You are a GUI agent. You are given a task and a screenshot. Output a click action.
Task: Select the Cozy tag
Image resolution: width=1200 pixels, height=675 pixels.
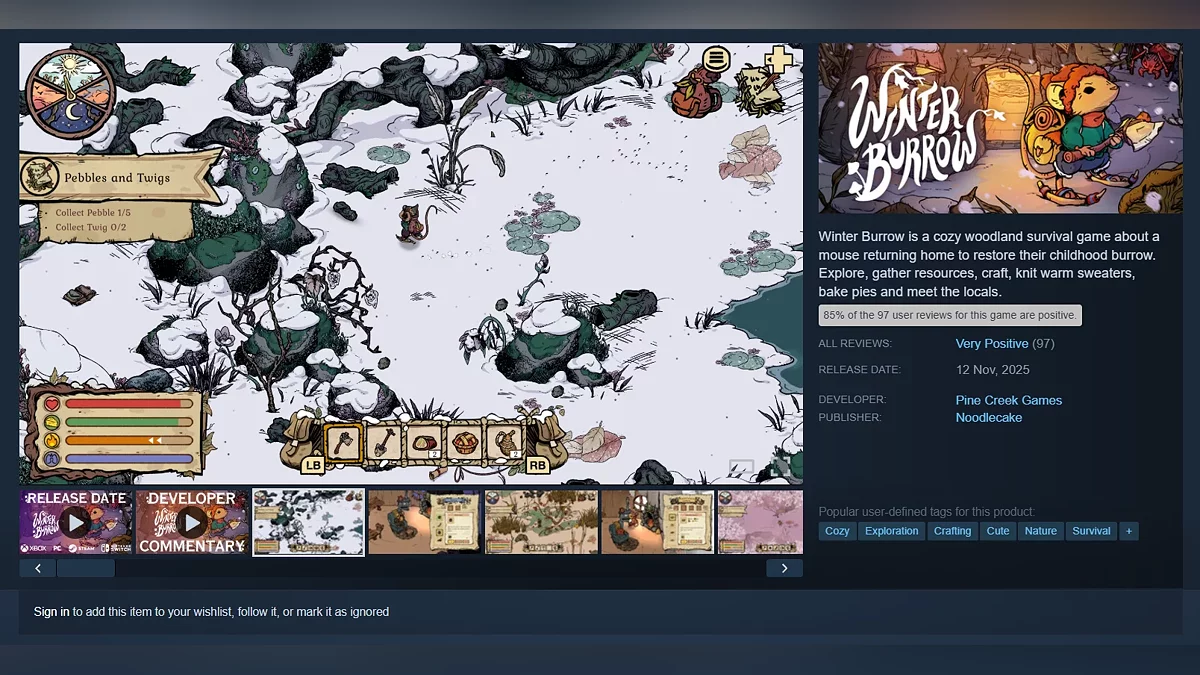837,531
